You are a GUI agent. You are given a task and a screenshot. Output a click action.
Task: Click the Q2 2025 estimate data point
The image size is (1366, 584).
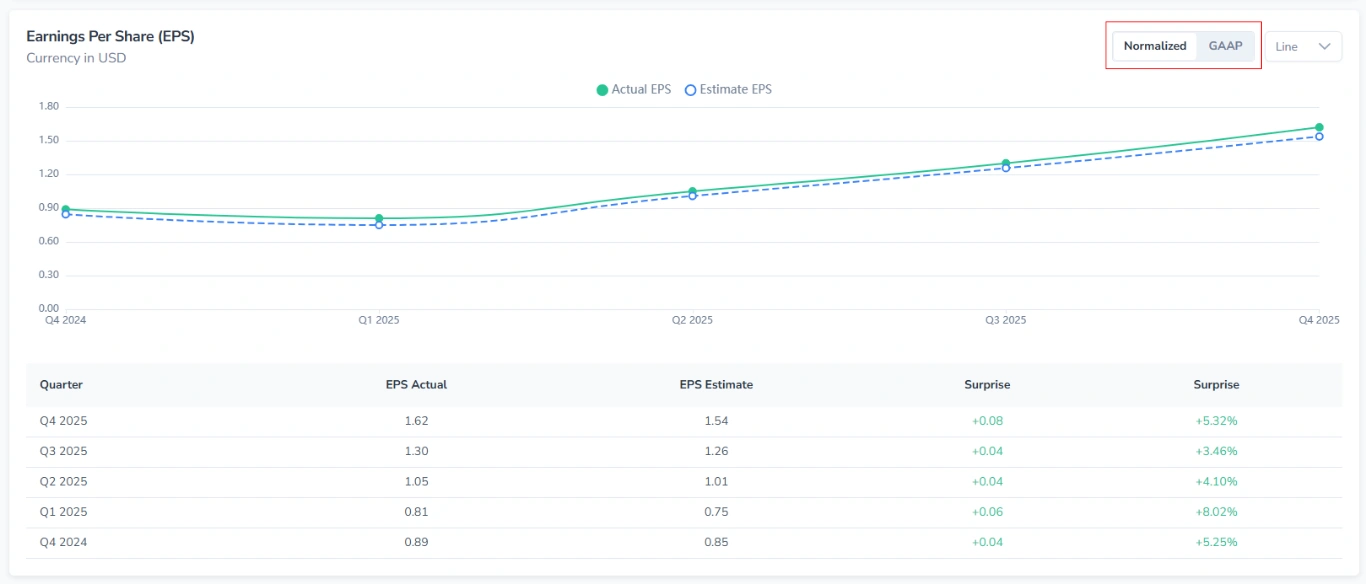[x=692, y=197]
